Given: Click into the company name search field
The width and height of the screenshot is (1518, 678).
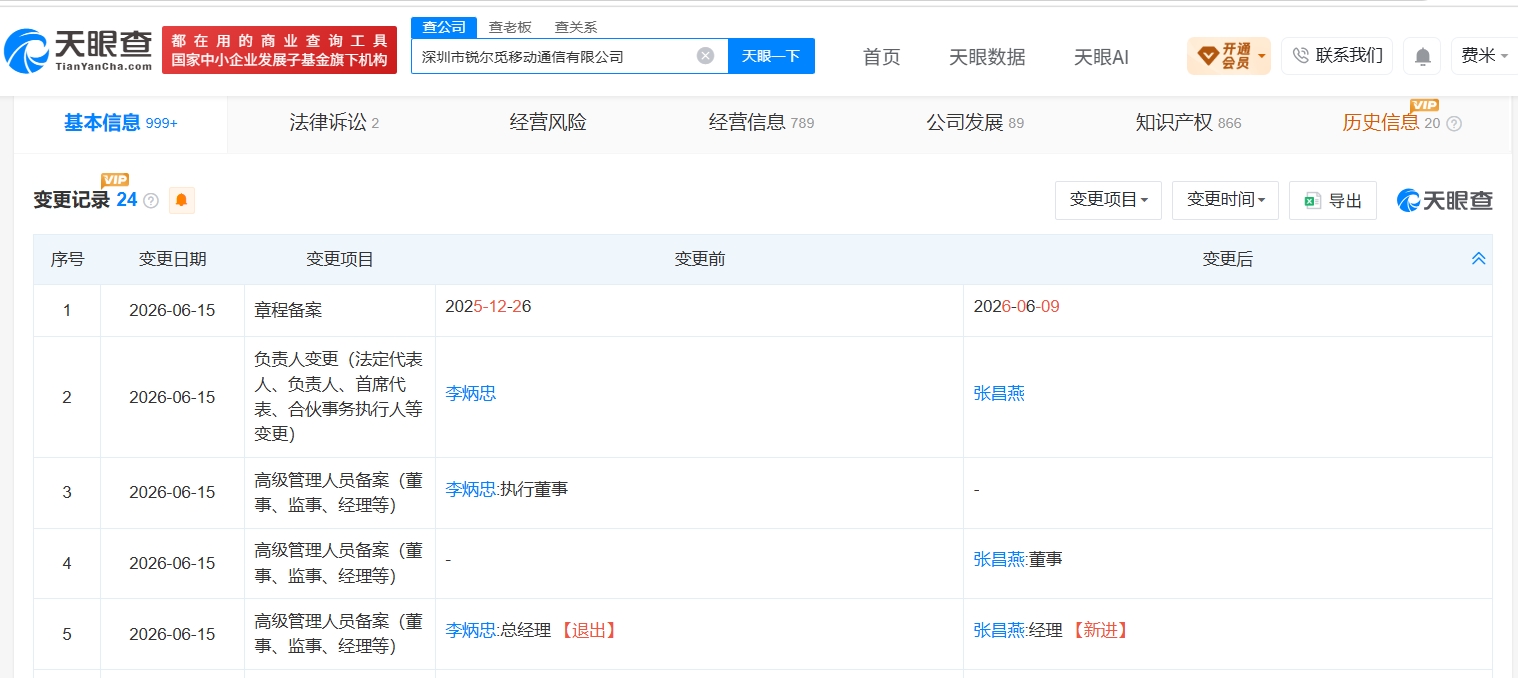Looking at the screenshot, I should pyautogui.click(x=555, y=56).
